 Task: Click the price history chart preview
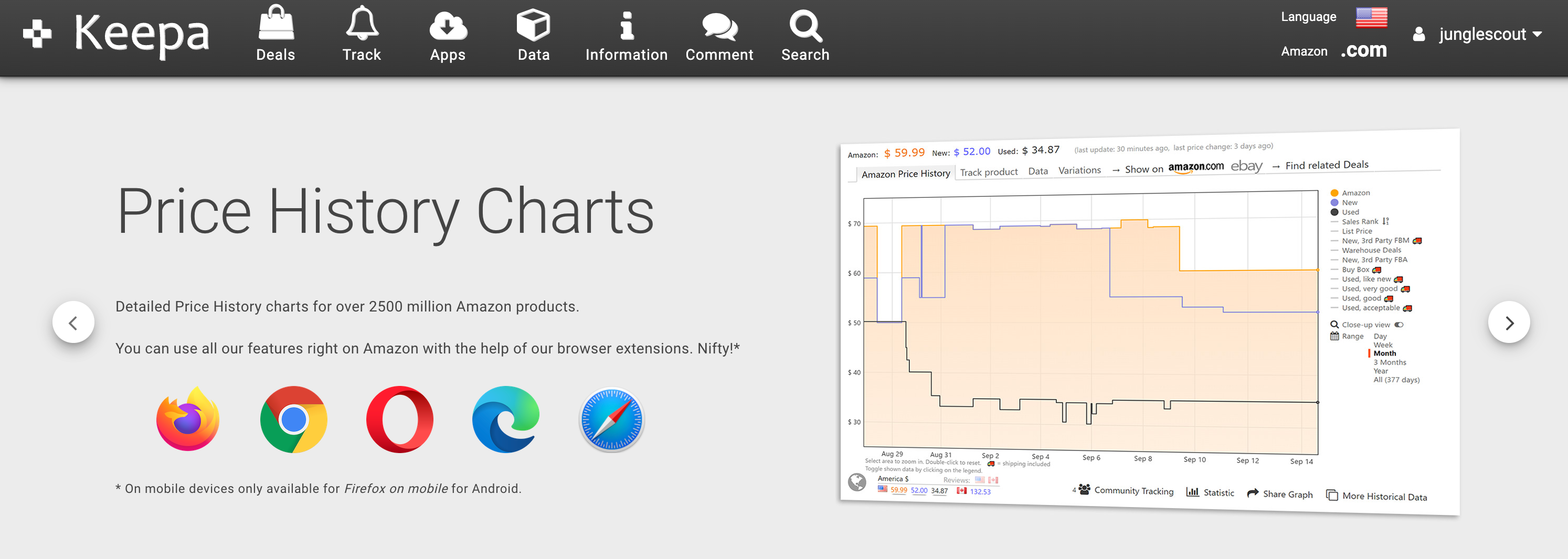[x=1150, y=322]
